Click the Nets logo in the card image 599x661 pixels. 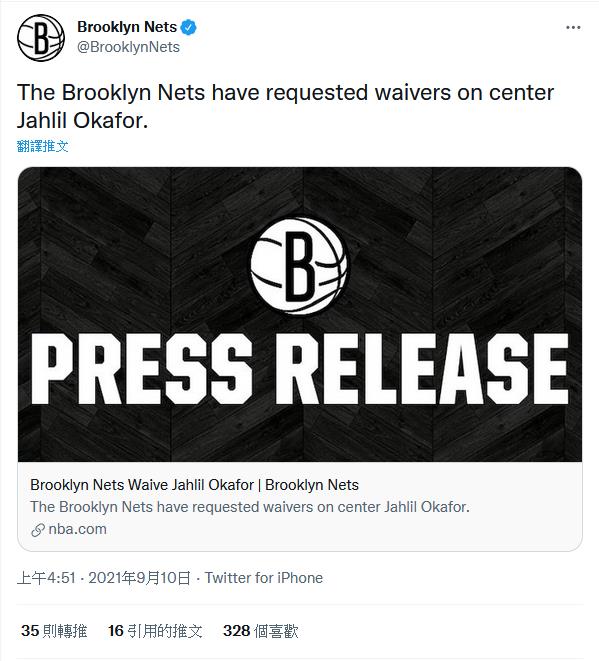299,266
